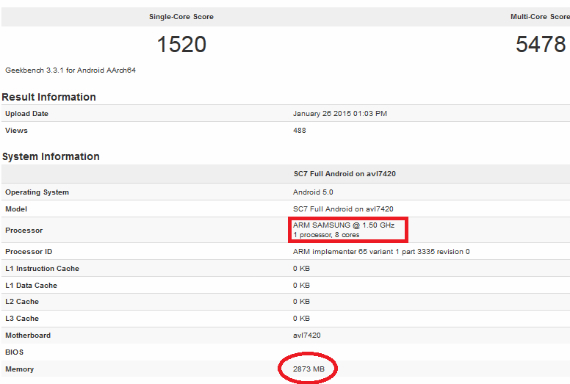Click the BIOS row label
Viewport: 570px width, 384px height.
[15, 352]
